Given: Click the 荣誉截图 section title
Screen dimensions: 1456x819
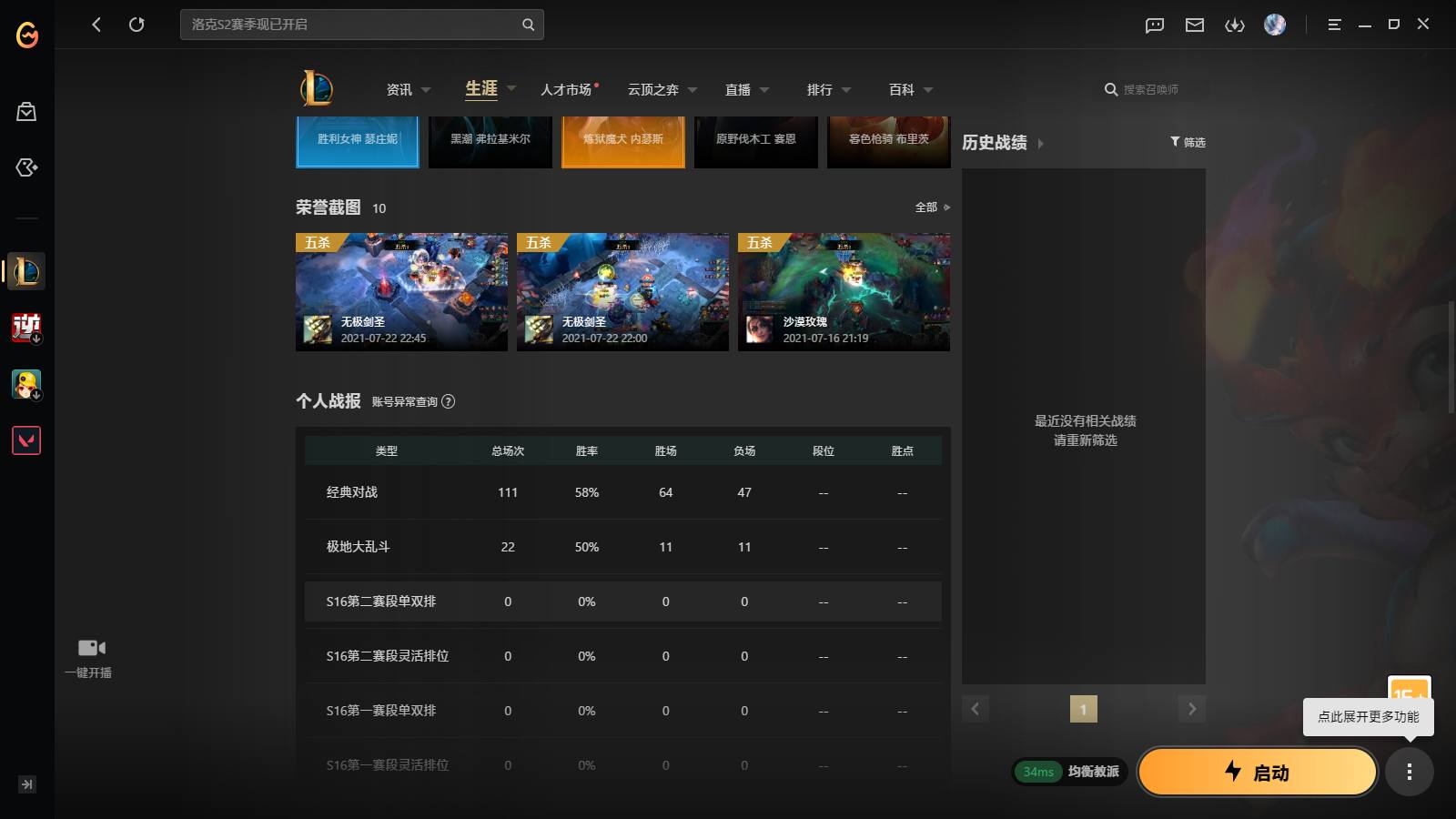Looking at the screenshot, I should tap(329, 207).
